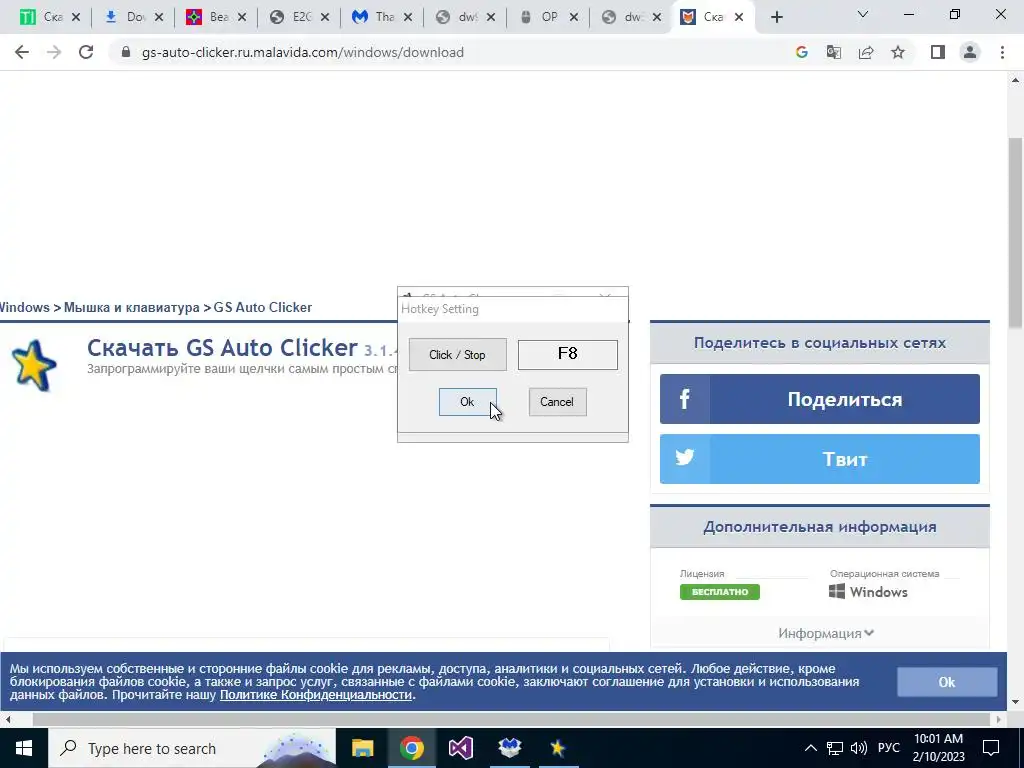Close the GS Auto Clicker window behind
The height and width of the screenshot is (768, 1024).
(x=605, y=296)
